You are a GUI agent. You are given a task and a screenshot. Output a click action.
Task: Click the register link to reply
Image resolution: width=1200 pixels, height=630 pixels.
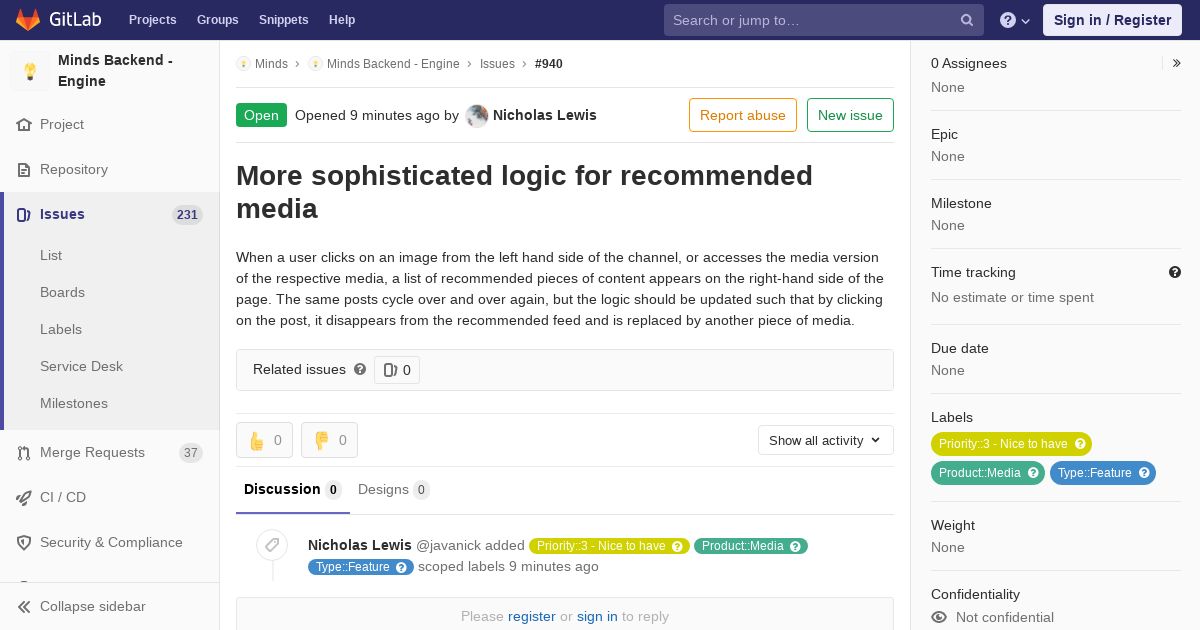point(531,616)
